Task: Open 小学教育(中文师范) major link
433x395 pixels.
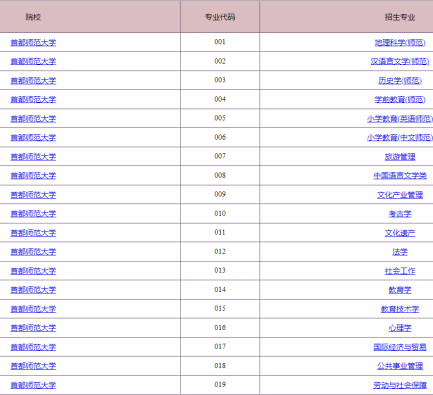Action: (400, 137)
